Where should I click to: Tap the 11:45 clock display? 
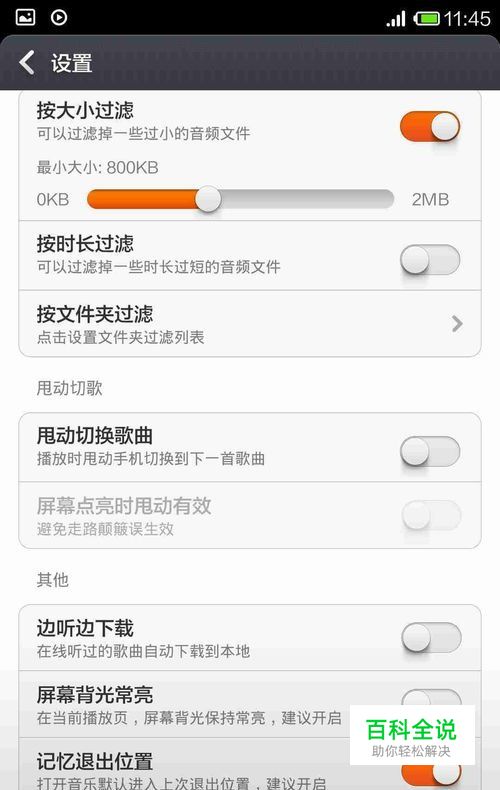coord(467,19)
